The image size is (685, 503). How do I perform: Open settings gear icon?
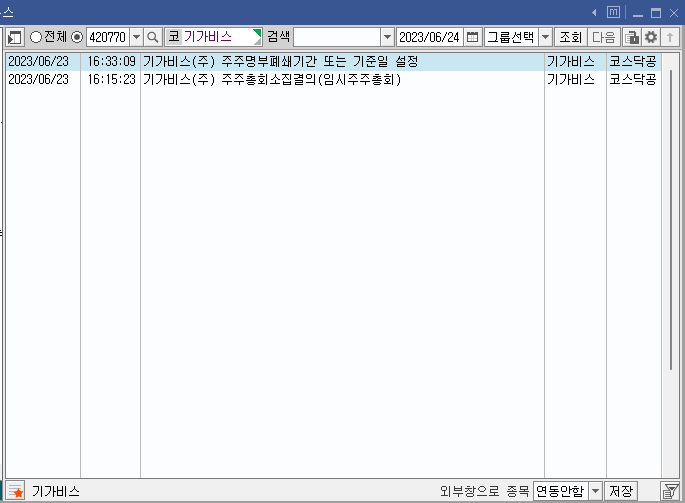(651, 37)
